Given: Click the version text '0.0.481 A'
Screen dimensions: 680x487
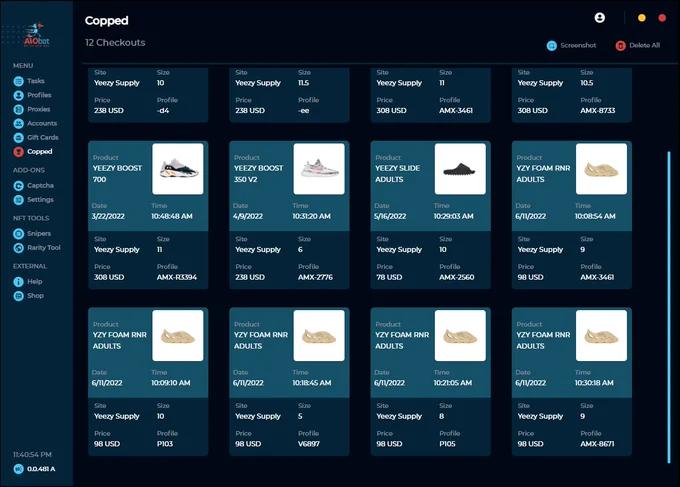Looking at the screenshot, I should [x=41, y=469].
